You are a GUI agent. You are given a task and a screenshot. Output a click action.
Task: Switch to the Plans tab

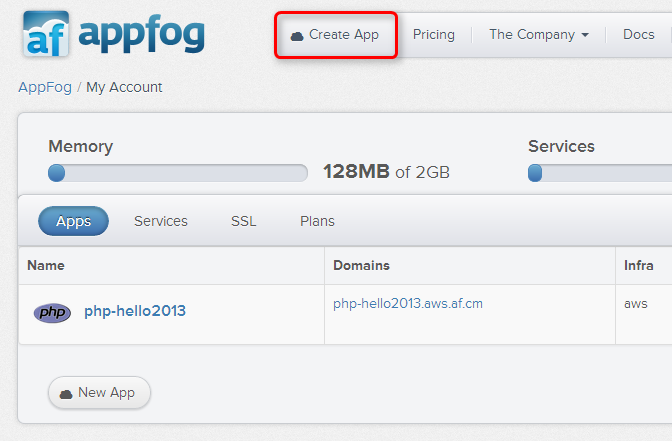[x=317, y=221]
